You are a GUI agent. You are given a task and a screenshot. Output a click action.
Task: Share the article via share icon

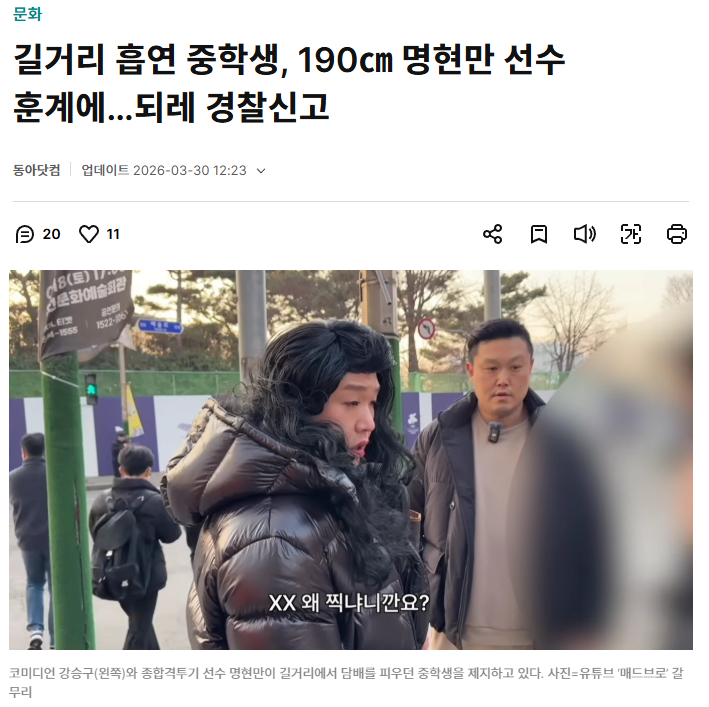click(x=492, y=234)
